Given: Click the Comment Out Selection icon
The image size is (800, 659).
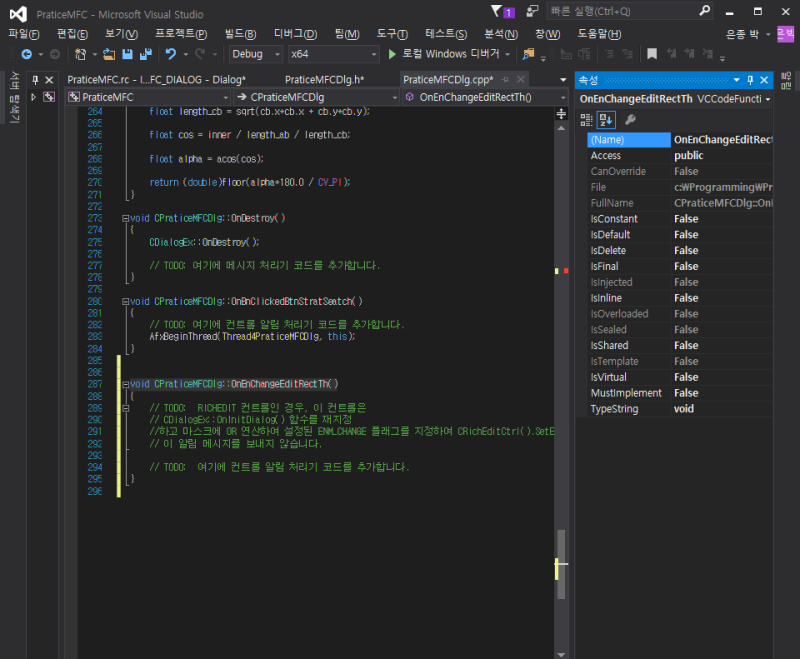Looking at the screenshot, I should (x=609, y=54).
